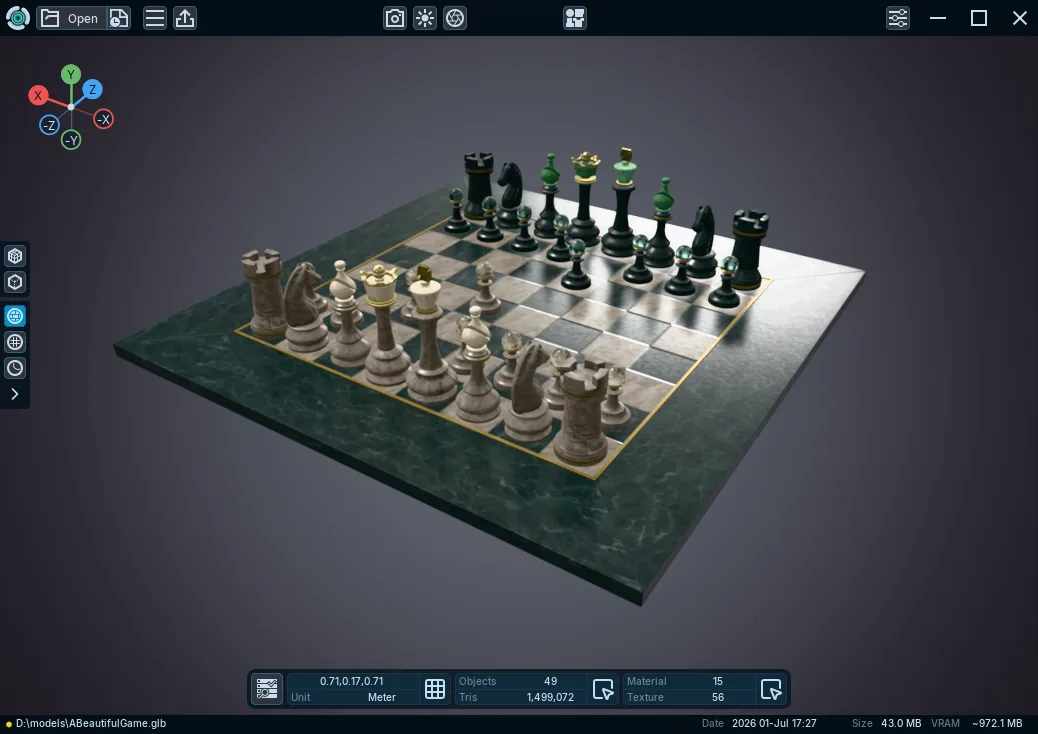Toggle the grid globe sidebar icon

15,342
